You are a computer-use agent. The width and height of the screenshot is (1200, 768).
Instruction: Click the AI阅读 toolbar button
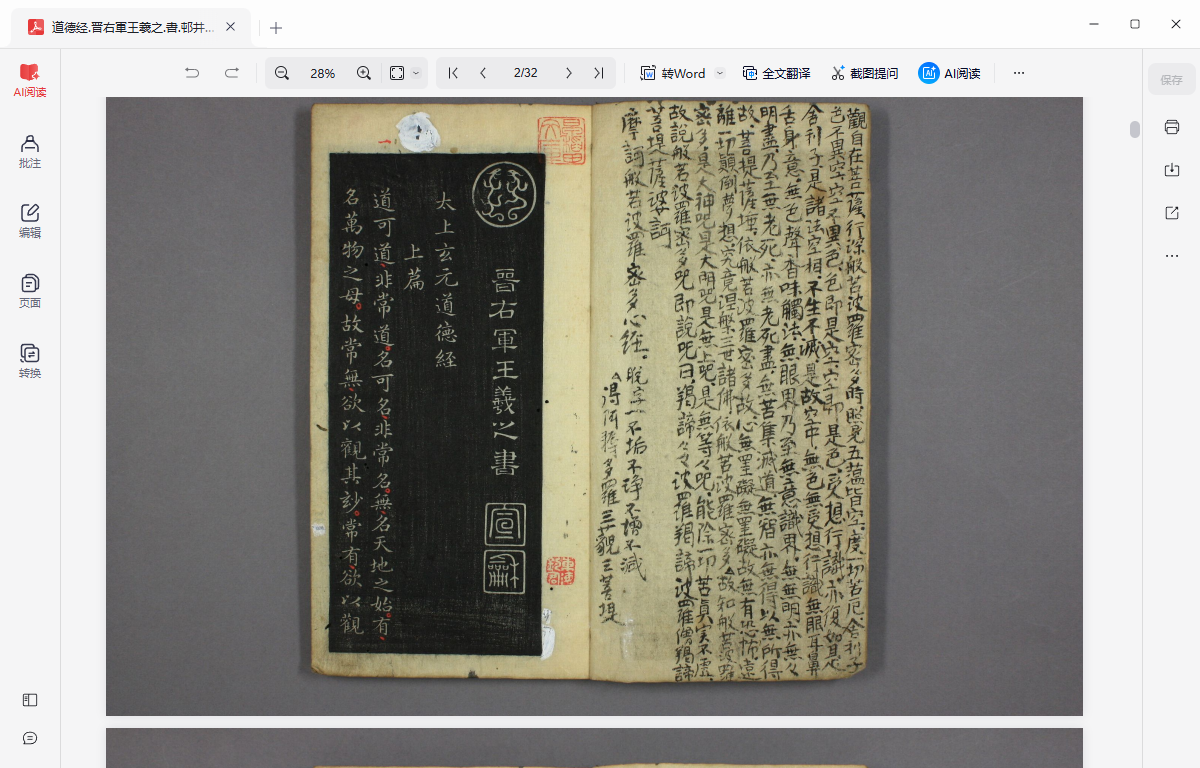pyautogui.click(x=949, y=73)
